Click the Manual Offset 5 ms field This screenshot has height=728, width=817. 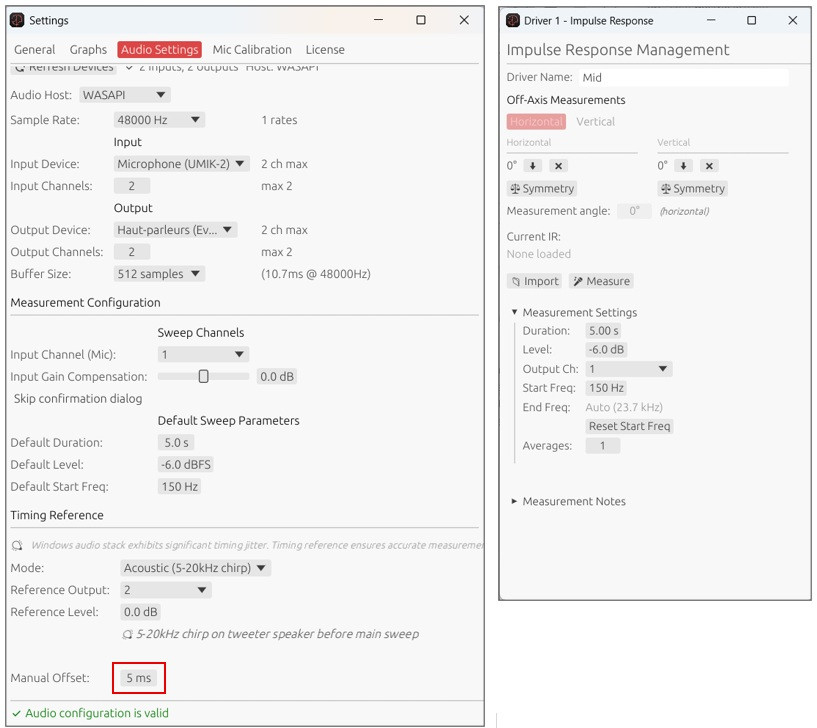tap(138, 678)
